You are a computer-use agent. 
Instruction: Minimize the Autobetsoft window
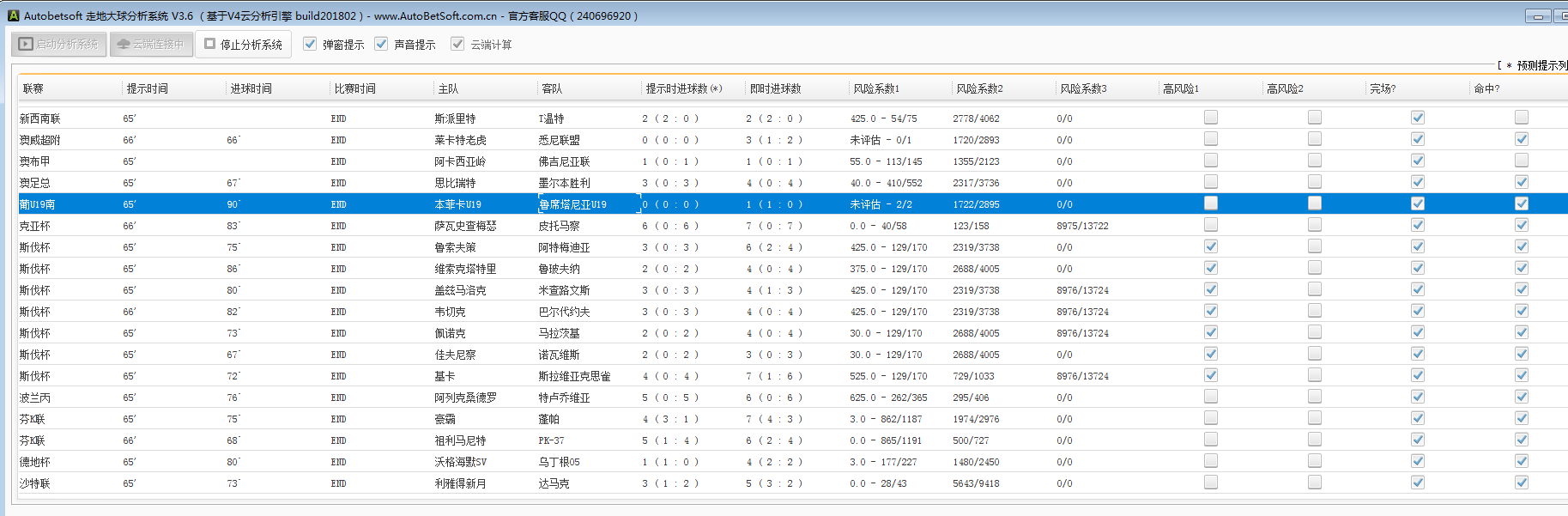pyautogui.click(x=1537, y=16)
